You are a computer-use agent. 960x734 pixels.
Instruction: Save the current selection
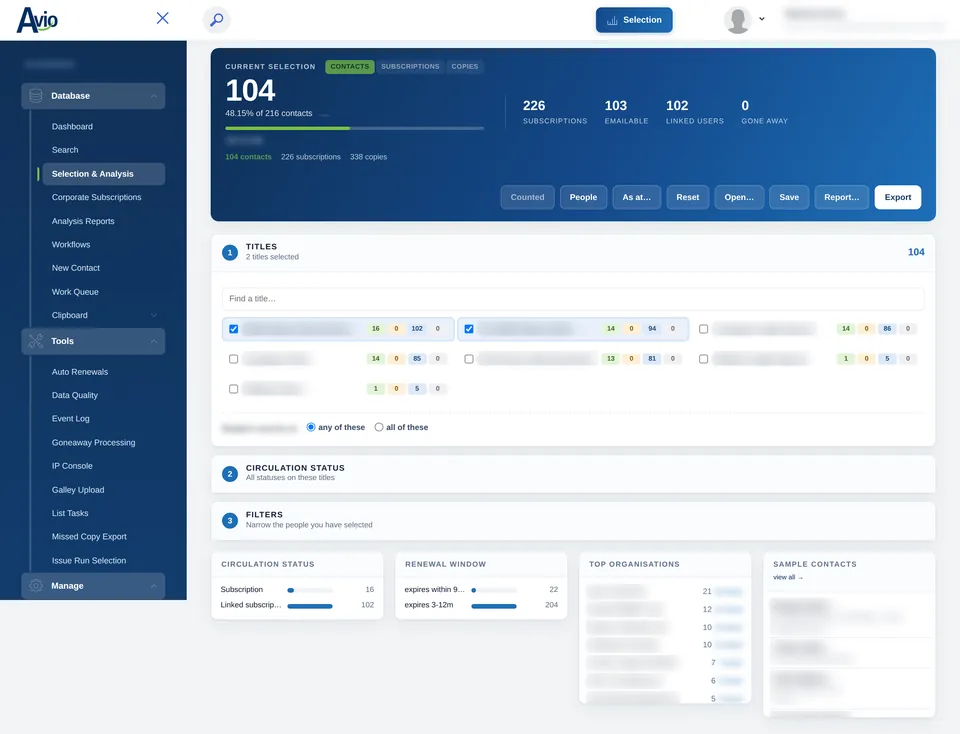tap(789, 197)
